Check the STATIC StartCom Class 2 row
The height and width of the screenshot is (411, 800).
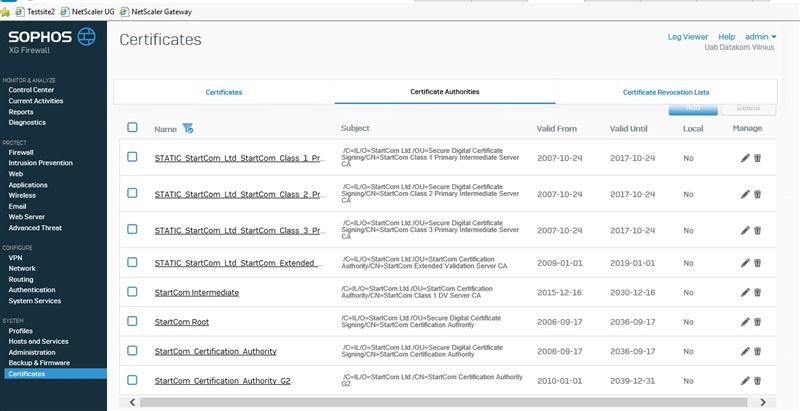click(132, 193)
